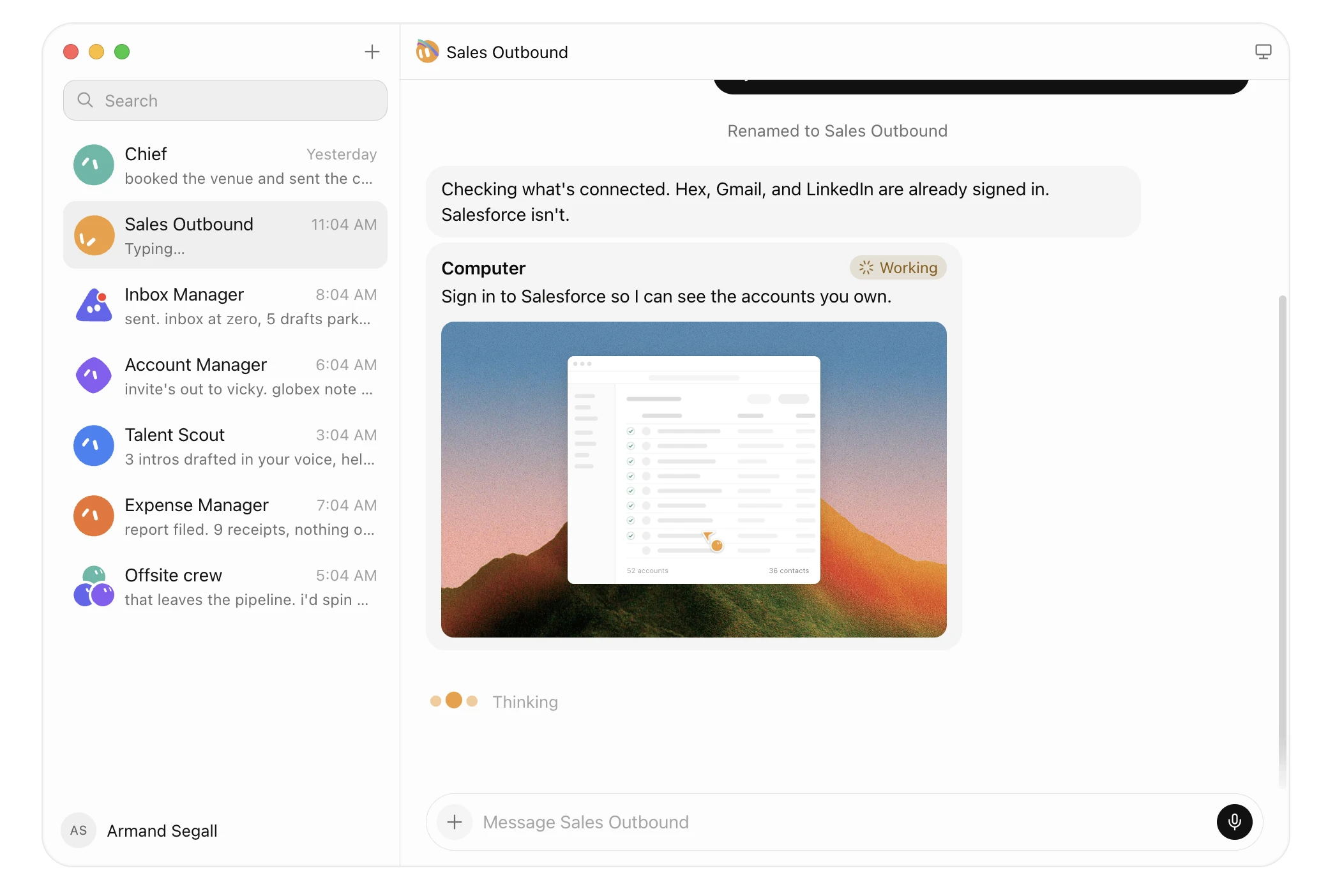Click the Sales Outbound header avatar icon
Image resolution: width=1328 pixels, height=896 pixels.
428,52
